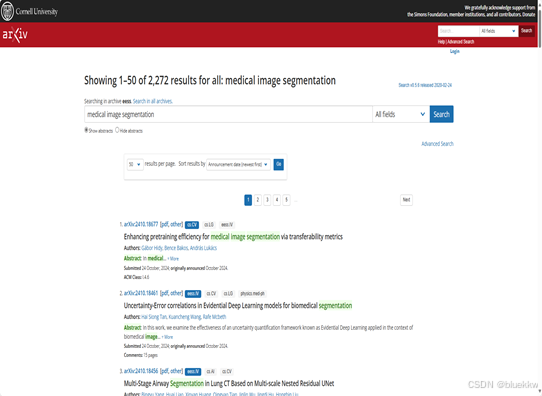Open the arXiv logo home link
This screenshot has height=396, width=542.
tap(15, 35)
